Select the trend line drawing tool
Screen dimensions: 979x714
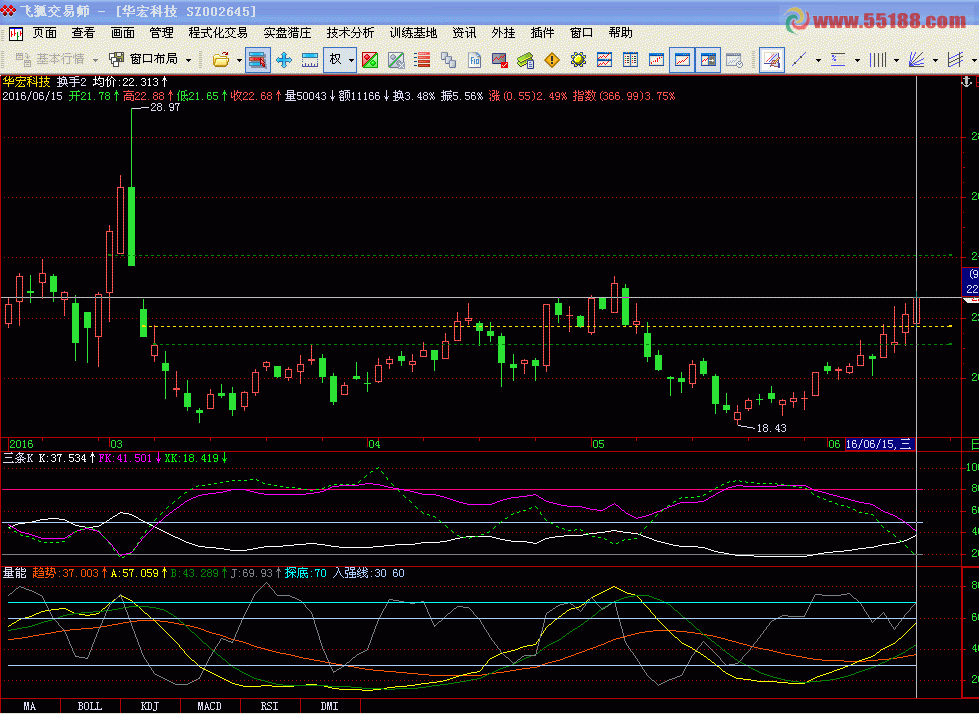[x=799, y=60]
